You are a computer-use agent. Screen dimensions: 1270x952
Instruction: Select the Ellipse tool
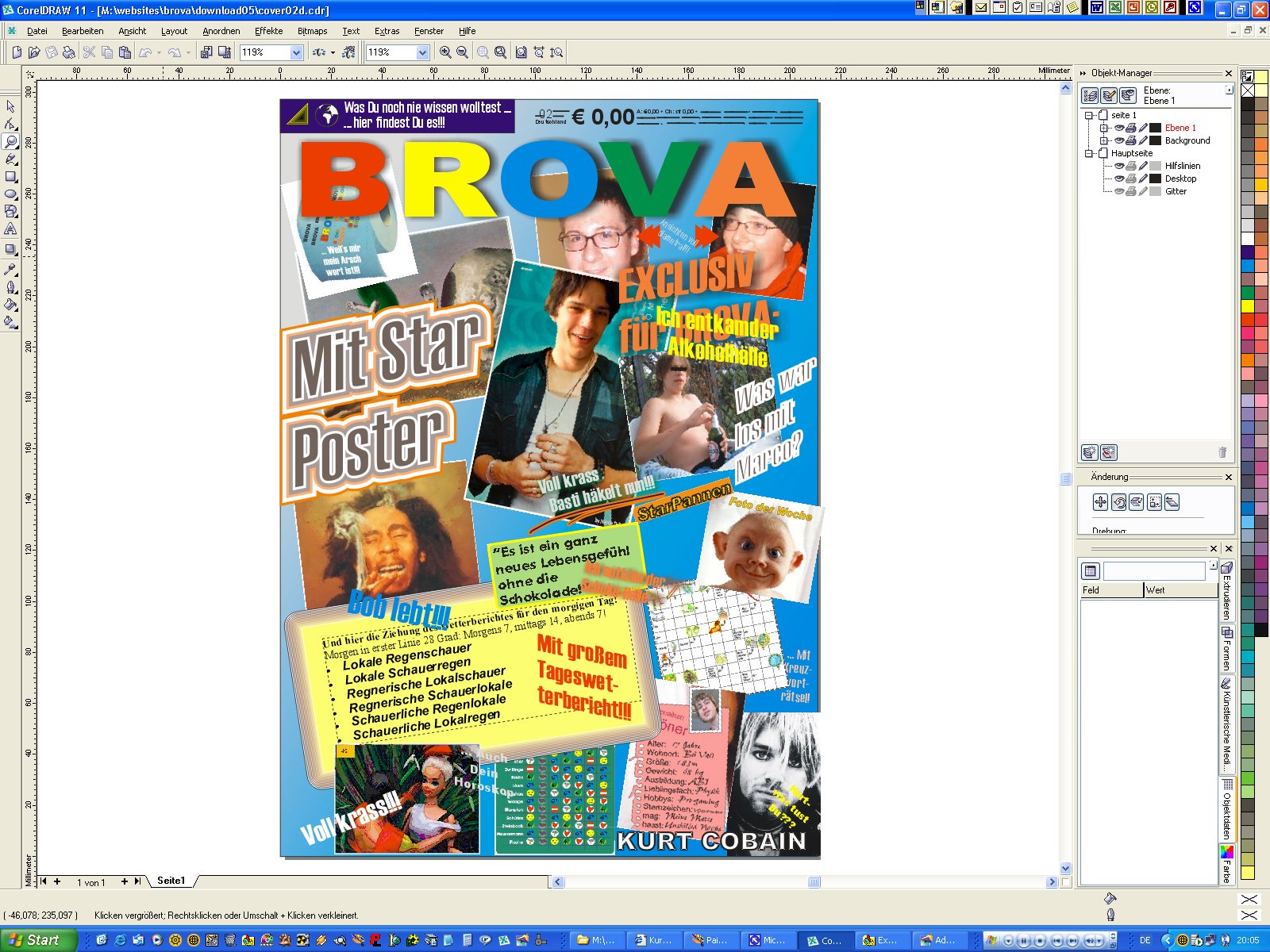pyautogui.click(x=10, y=194)
